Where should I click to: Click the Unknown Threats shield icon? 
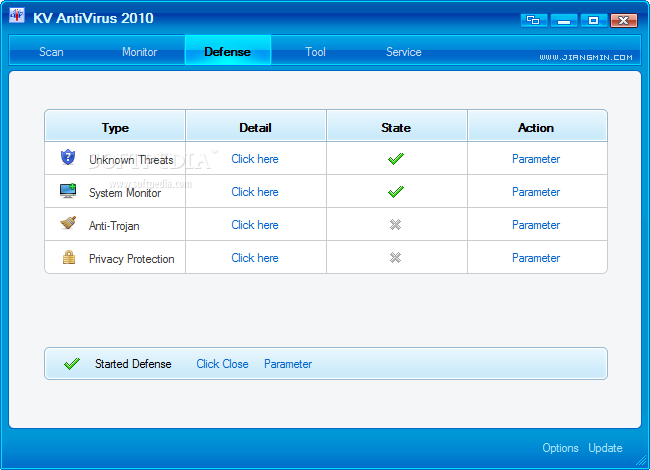click(68, 157)
